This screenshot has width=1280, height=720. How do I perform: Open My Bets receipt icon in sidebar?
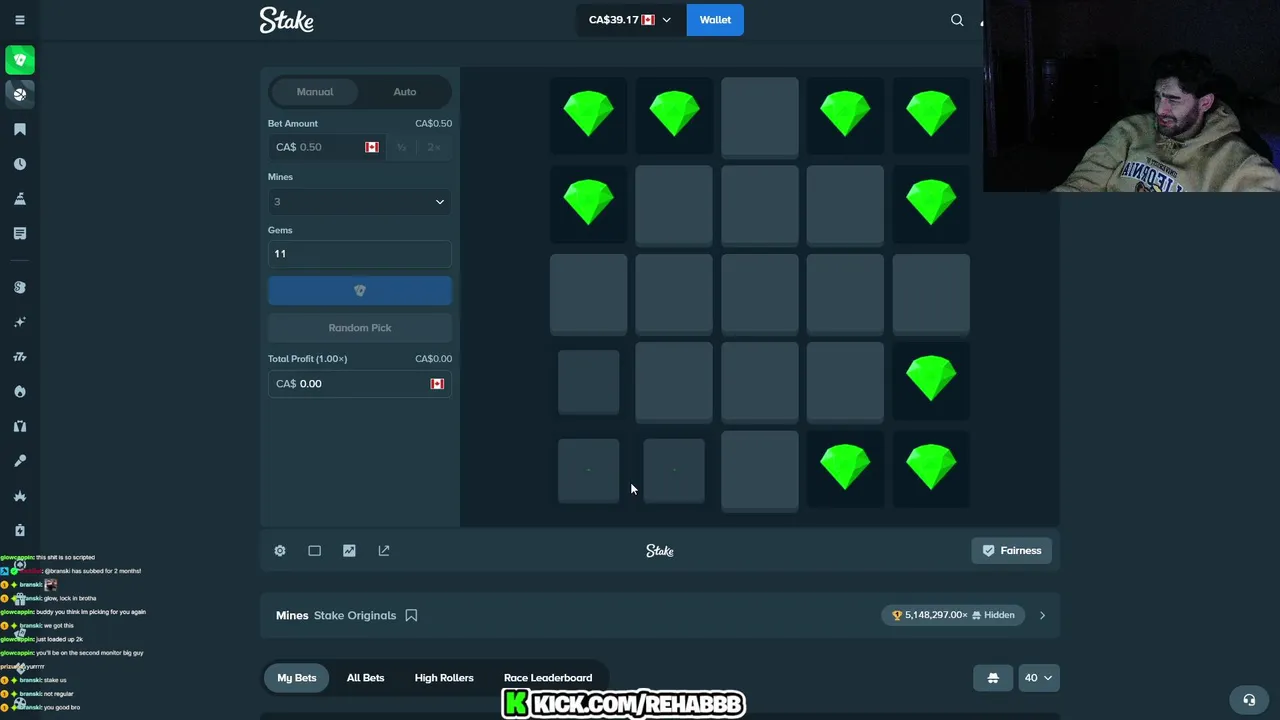pos(19,233)
